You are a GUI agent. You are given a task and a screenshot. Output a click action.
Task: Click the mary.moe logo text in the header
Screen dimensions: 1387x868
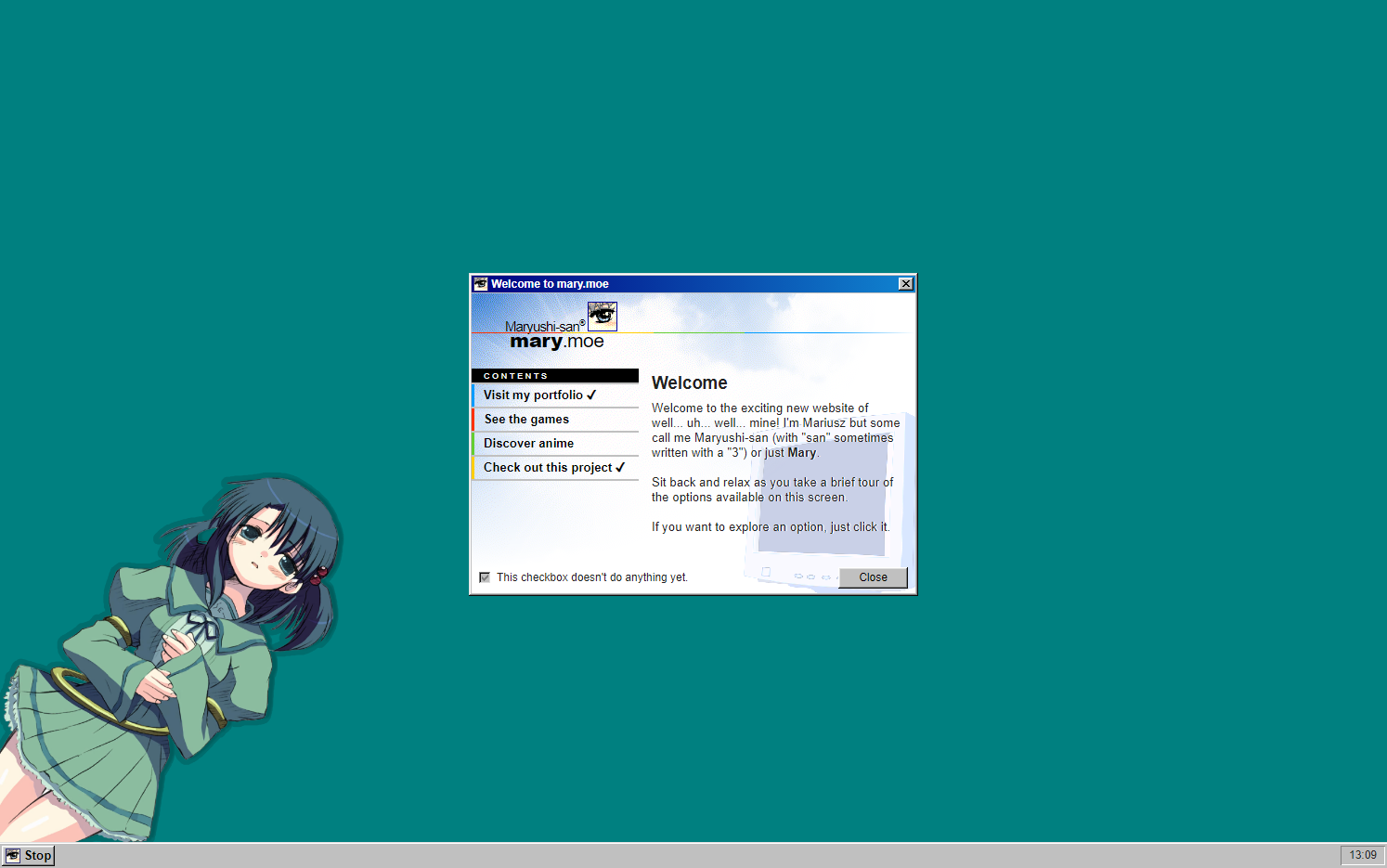[x=556, y=342]
